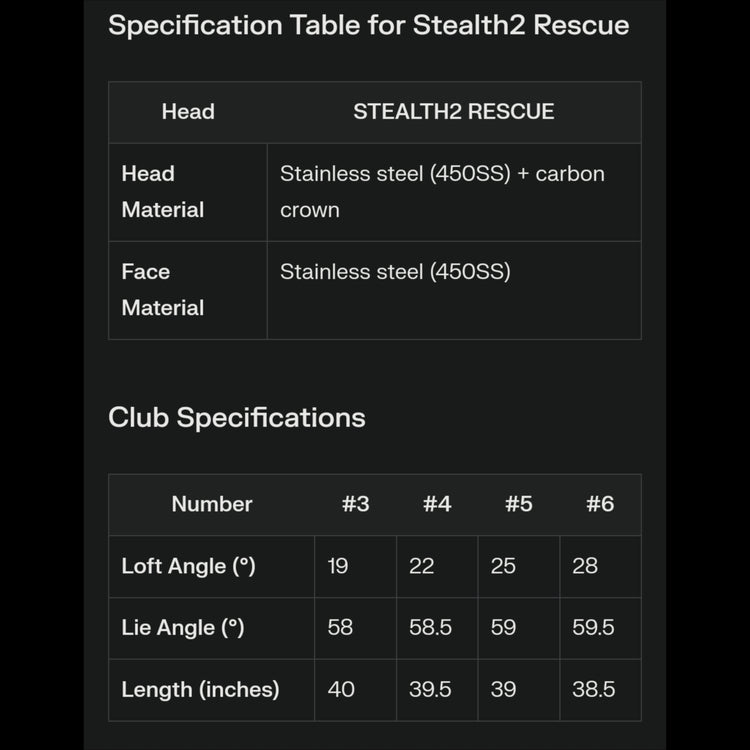The height and width of the screenshot is (750, 750).
Task: Select the lie angle value 58.5 for #4
Action: [x=430, y=628]
